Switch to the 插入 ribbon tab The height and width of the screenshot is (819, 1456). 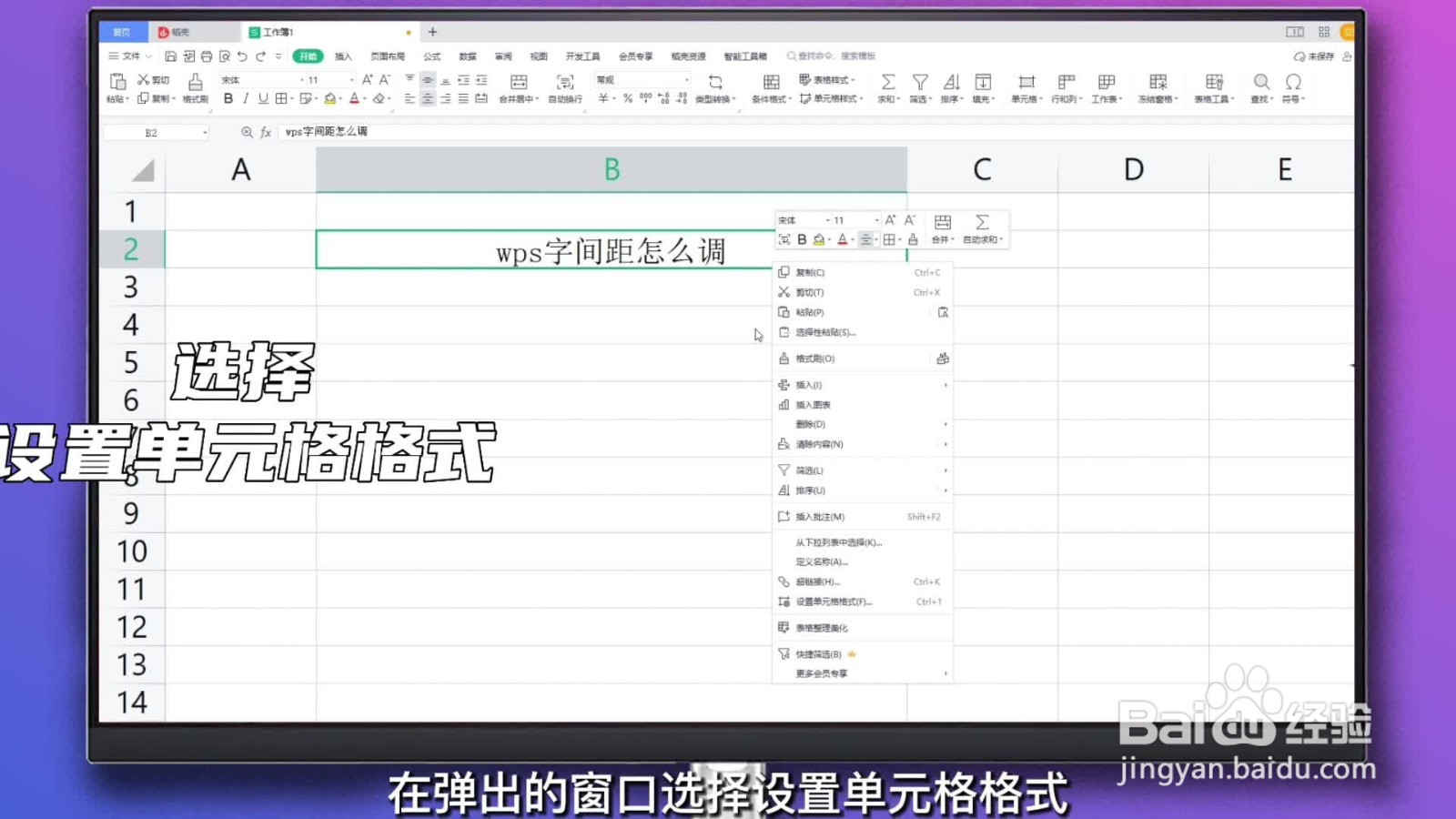[344, 56]
